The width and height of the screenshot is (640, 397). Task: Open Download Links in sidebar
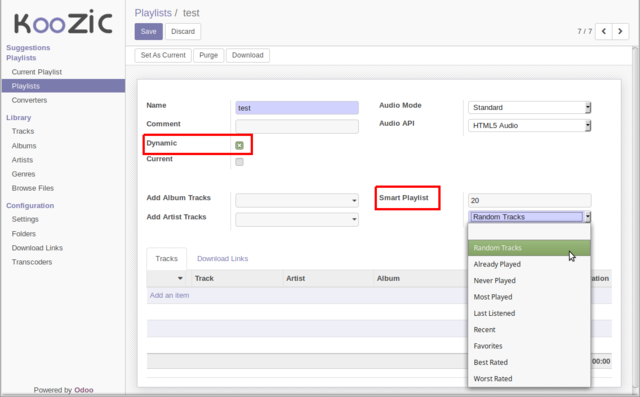tap(37, 248)
